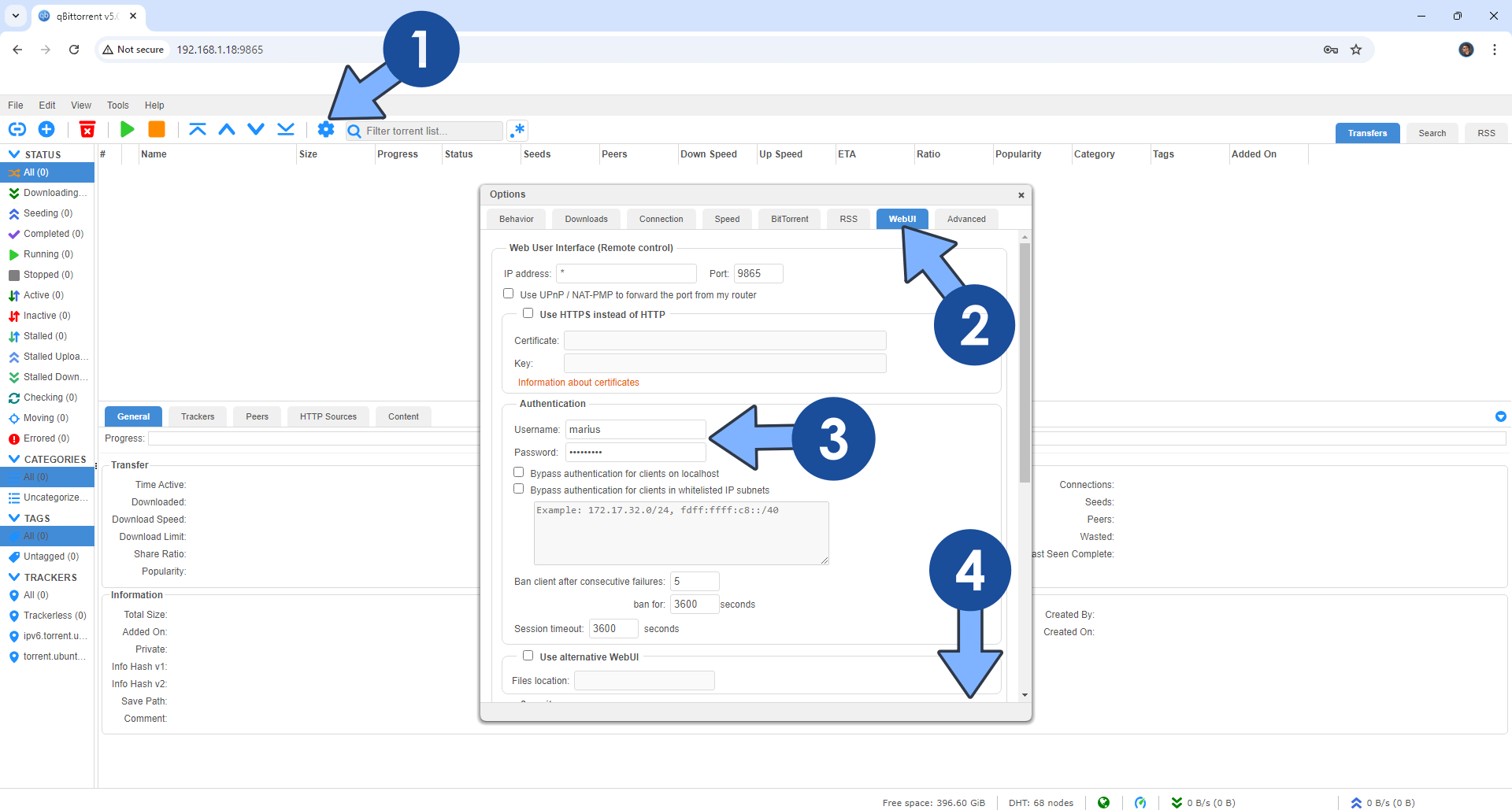The width and height of the screenshot is (1512, 810).
Task: Toggle regex filter asterisk button
Action: click(517, 131)
